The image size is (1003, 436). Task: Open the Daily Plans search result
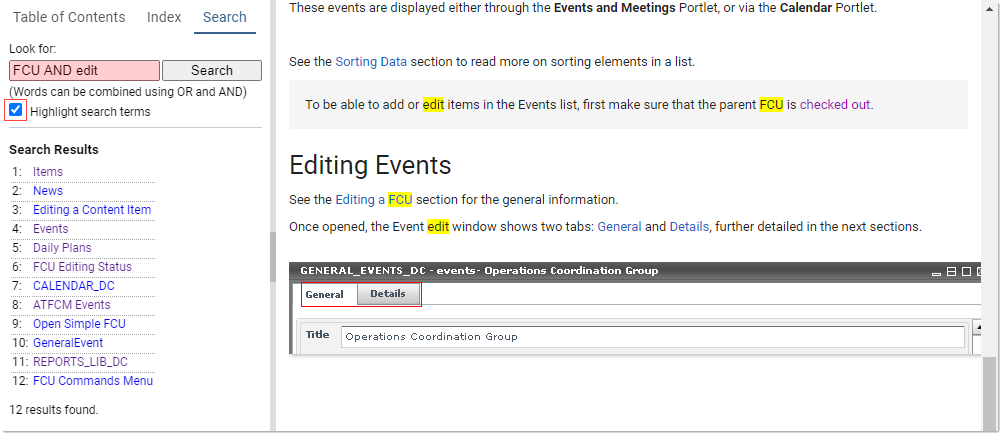(62, 248)
